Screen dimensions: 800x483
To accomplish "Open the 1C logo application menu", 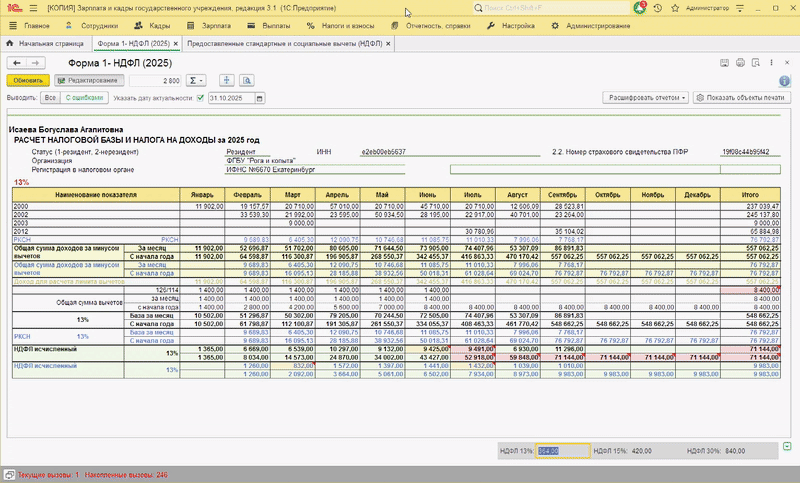I will pyautogui.click(x=15, y=8).
